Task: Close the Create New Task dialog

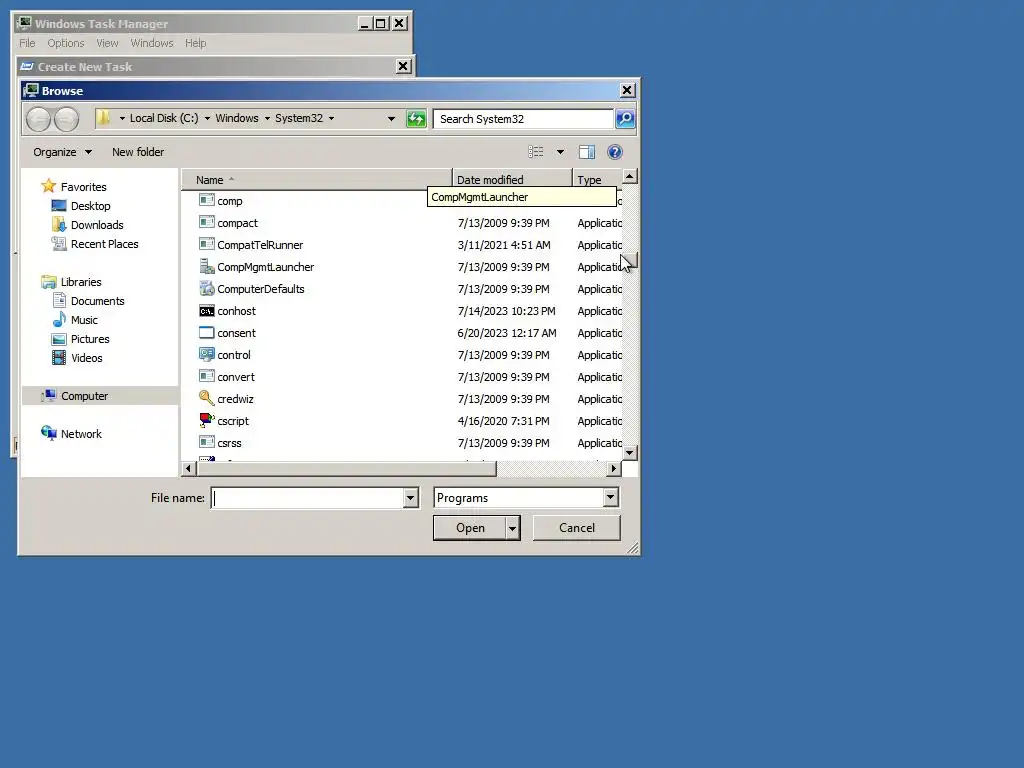Action: [403, 66]
